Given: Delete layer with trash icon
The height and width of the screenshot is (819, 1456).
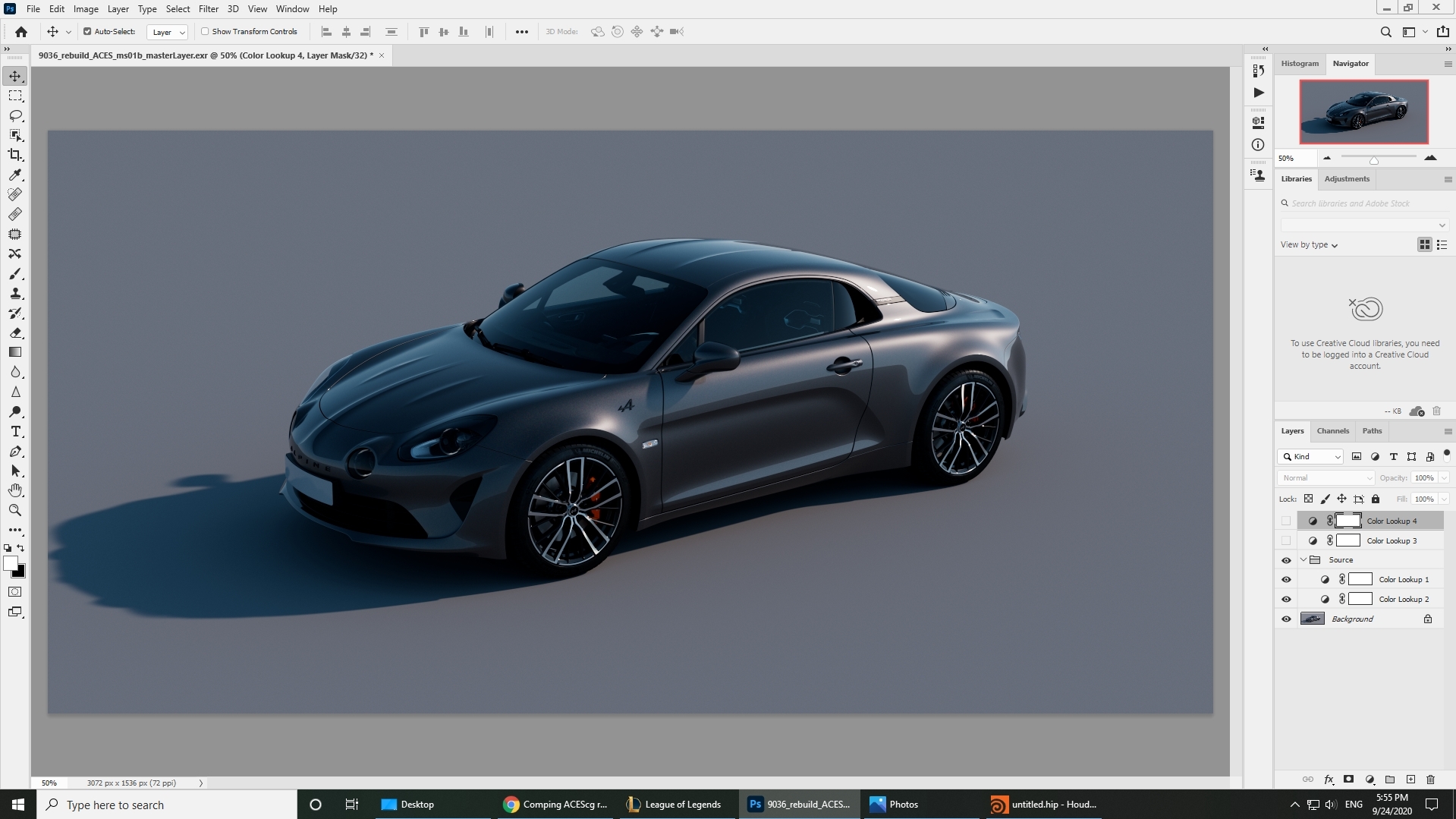Looking at the screenshot, I should [1431, 780].
